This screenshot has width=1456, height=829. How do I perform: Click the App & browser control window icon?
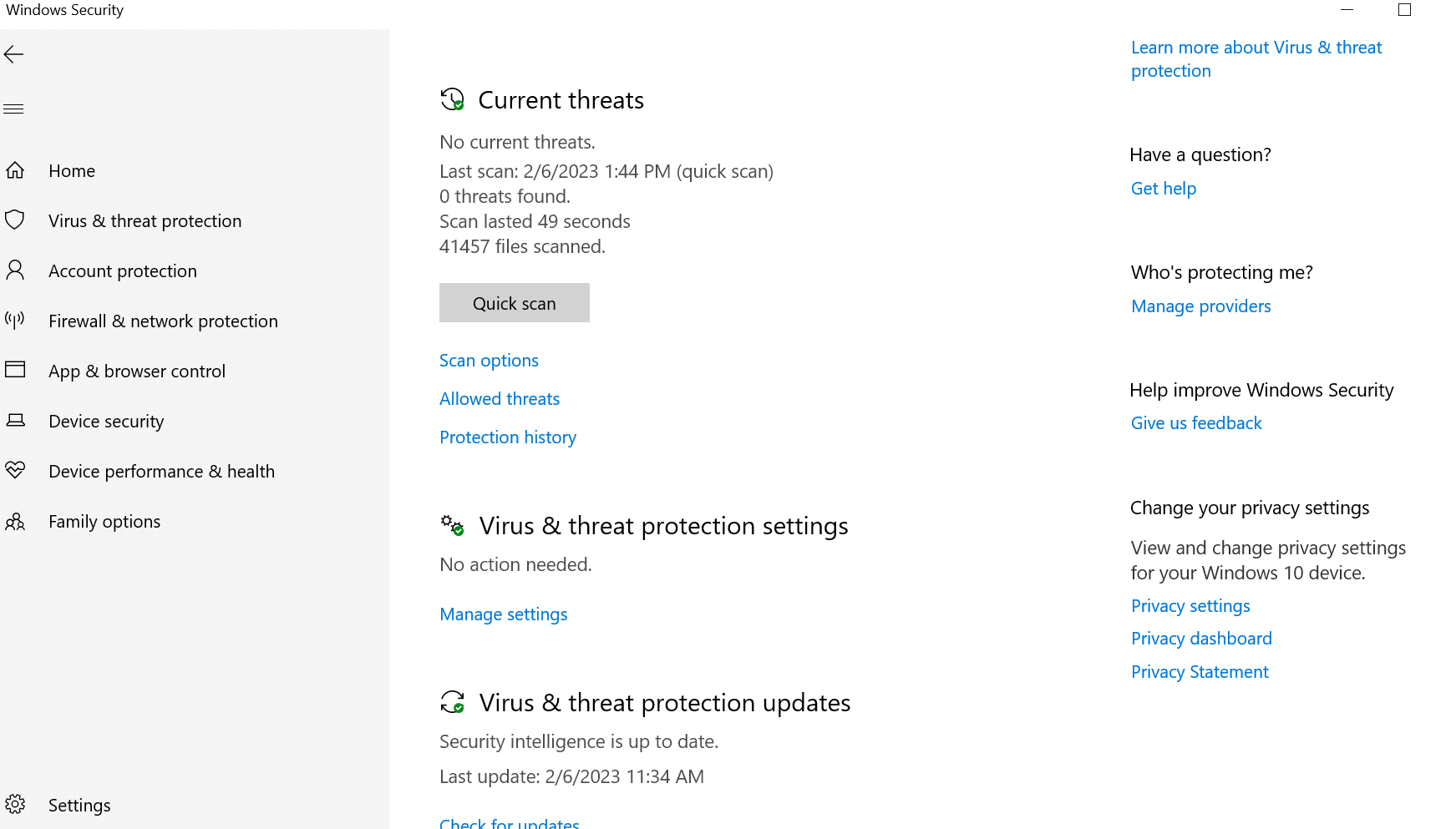(x=15, y=370)
